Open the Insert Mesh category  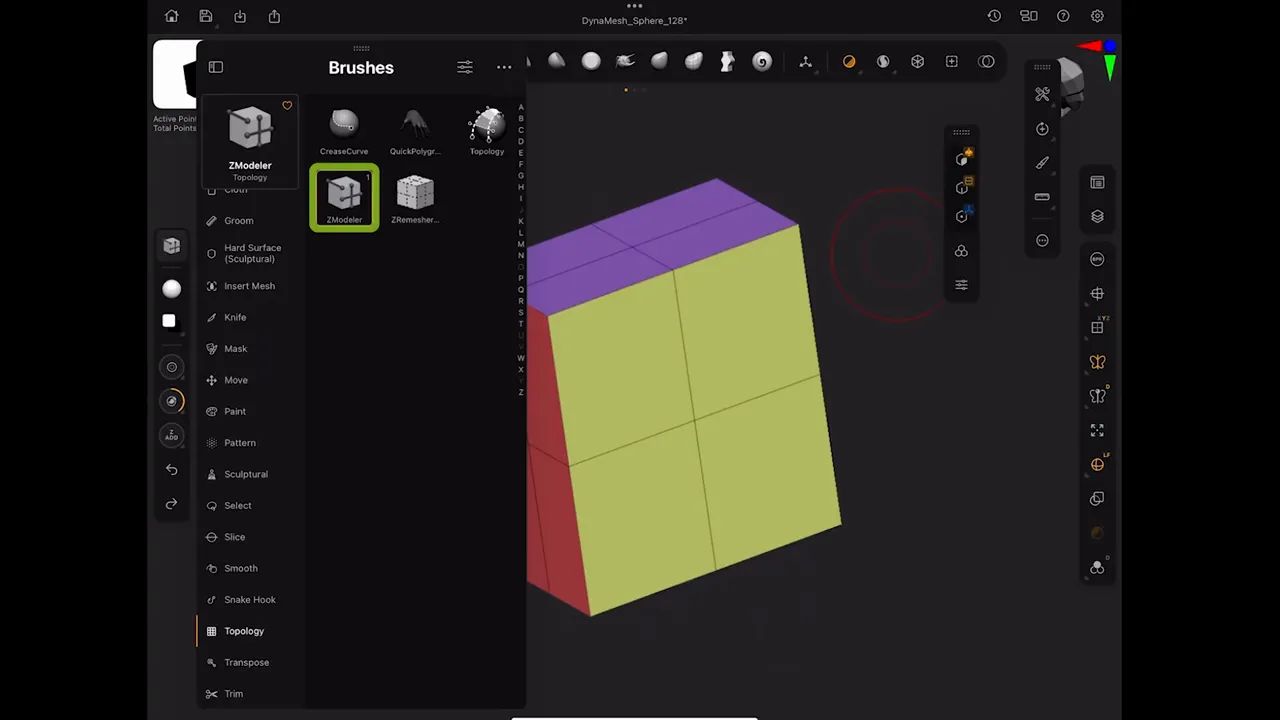click(x=251, y=286)
